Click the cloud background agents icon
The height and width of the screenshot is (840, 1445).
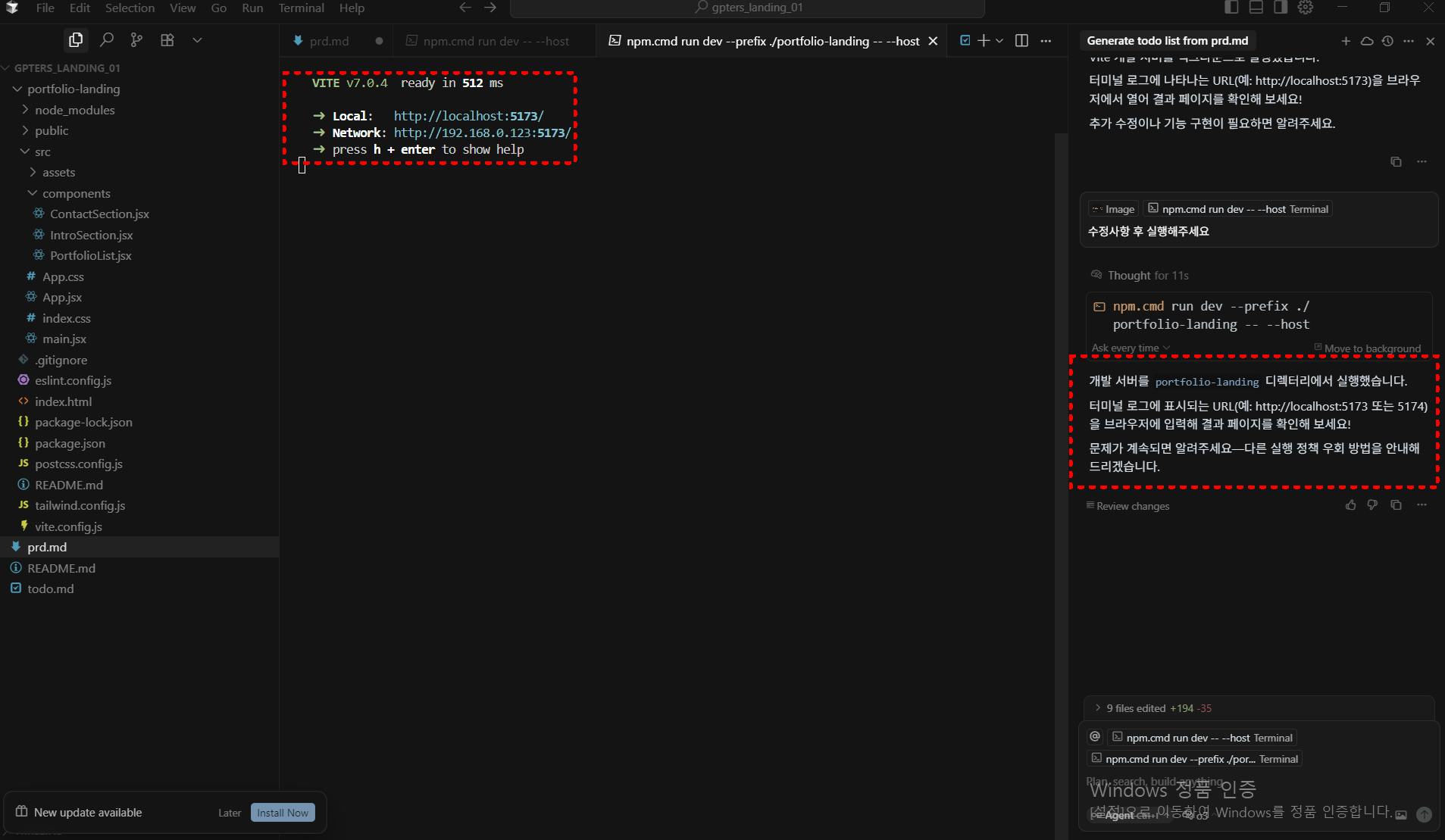coord(1367,41)
